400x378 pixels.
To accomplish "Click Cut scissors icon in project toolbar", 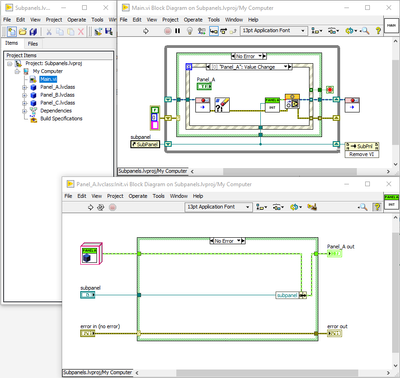I will click(49, 32).
